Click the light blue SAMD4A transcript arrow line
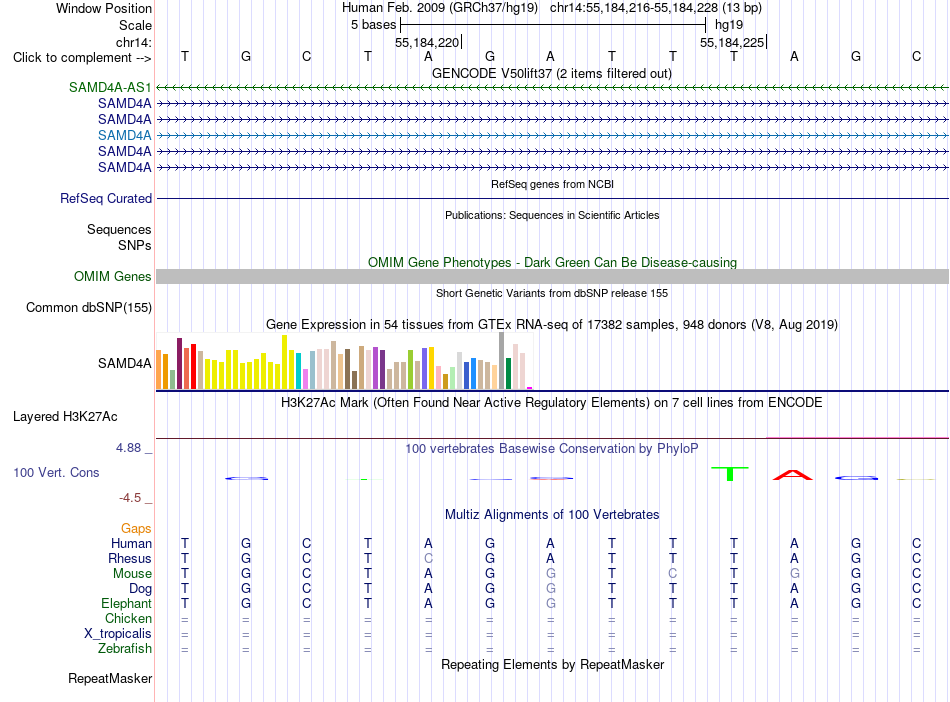The height and width of the screenshot is (702, 950). point(552,136)
